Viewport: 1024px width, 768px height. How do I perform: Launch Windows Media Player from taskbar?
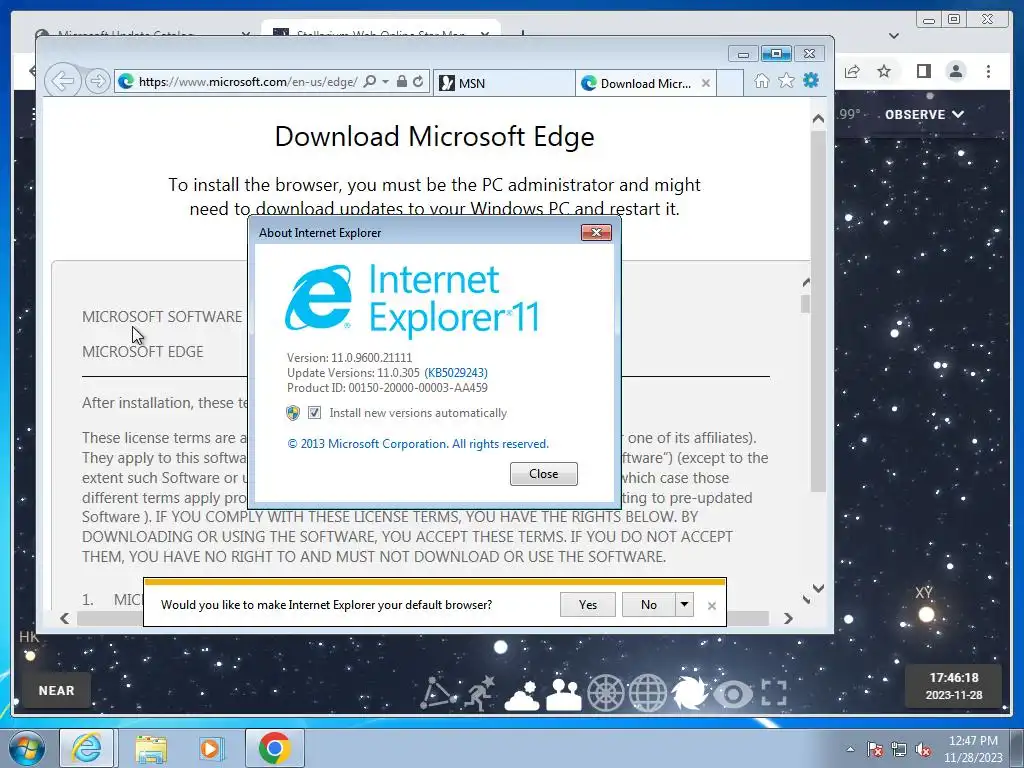(x=210, y=748)
